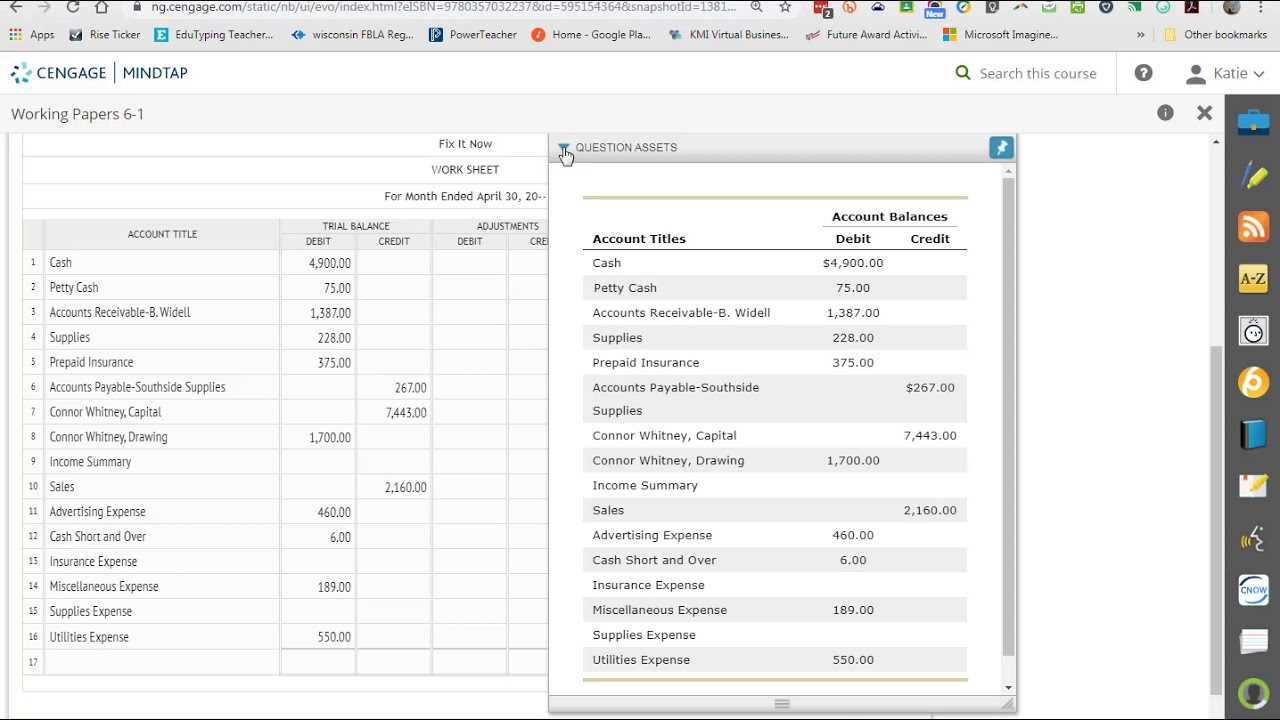Click 'Cash Short and Over' in Question Assets
This screenshot has width=1280, height=720.
[654, 560]
